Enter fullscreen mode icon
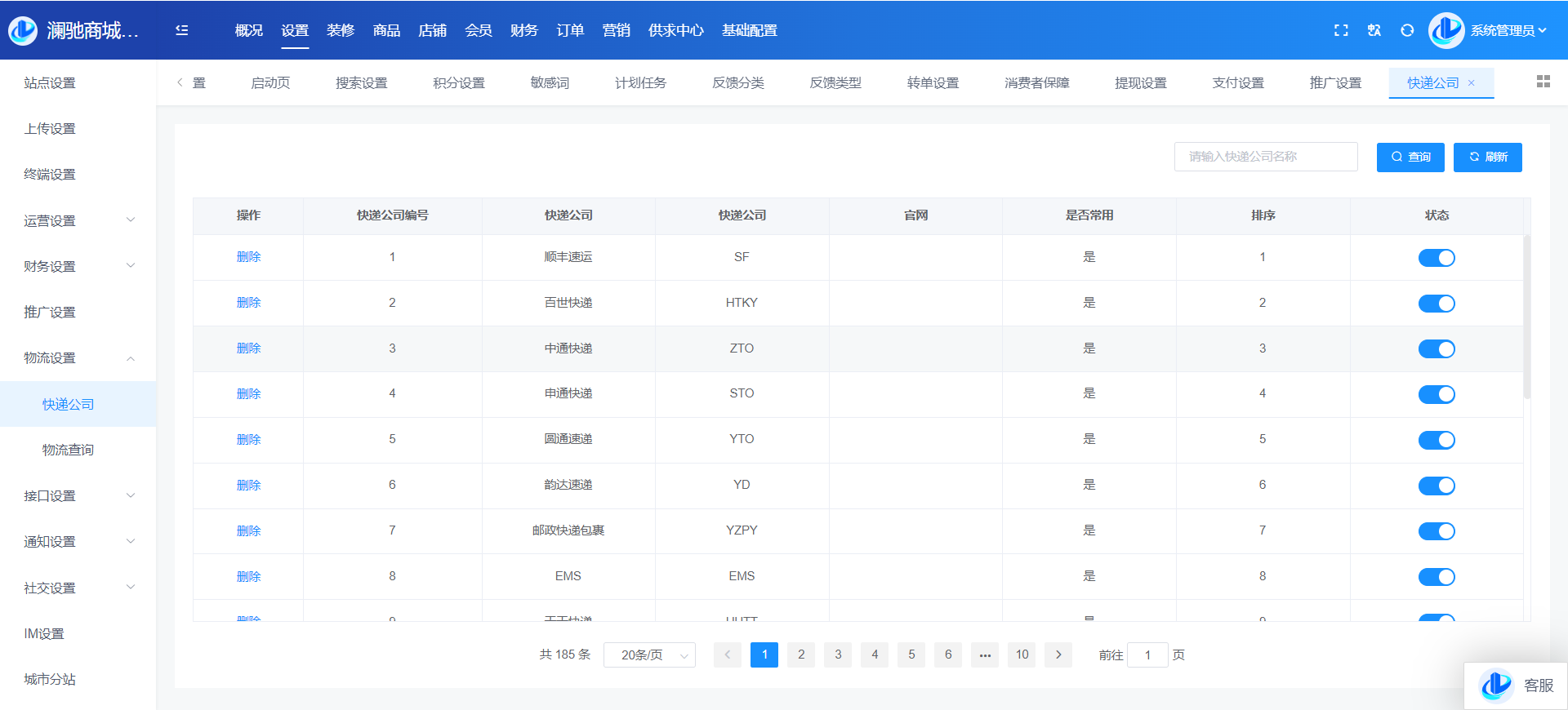1568x710 pixels. pyautogui.click(x=1341, y=30)
